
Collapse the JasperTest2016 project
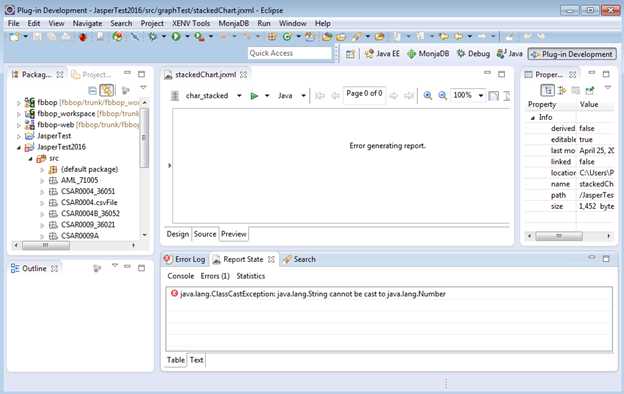18,147
